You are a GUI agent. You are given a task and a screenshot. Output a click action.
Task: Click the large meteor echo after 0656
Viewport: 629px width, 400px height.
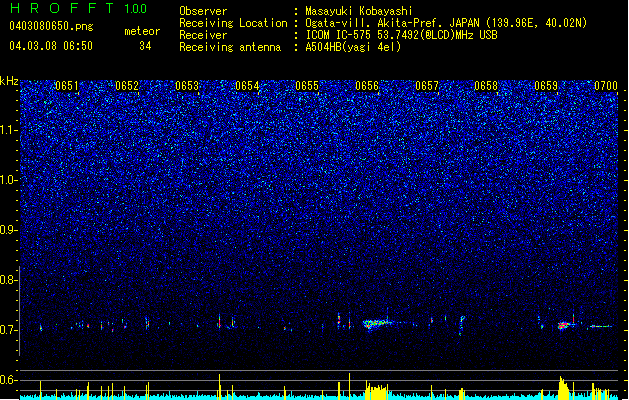point(377,324)
